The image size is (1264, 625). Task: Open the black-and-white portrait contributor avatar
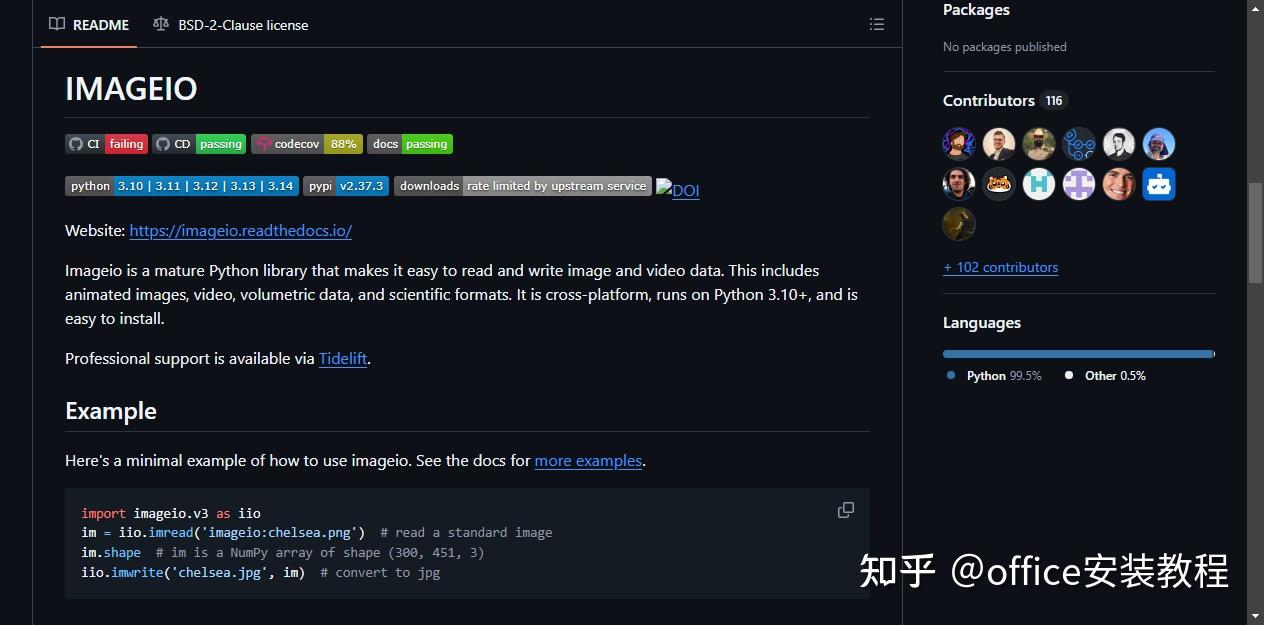point(1119,144)
